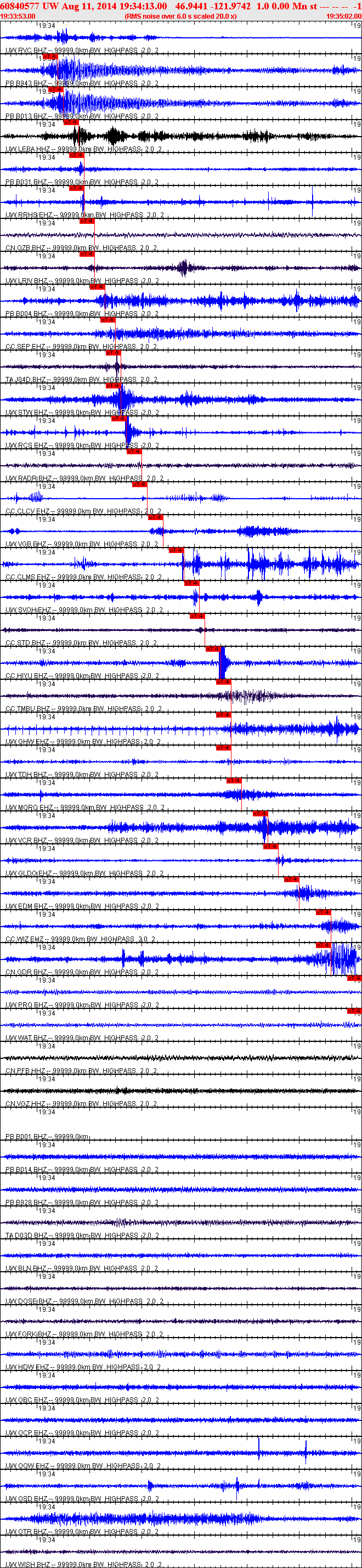The height and width of the screenshot is (1568, 362).
Task: Select the end time 19:35:02.00 label
Action: pyautogui.click(x=344, y=16)
